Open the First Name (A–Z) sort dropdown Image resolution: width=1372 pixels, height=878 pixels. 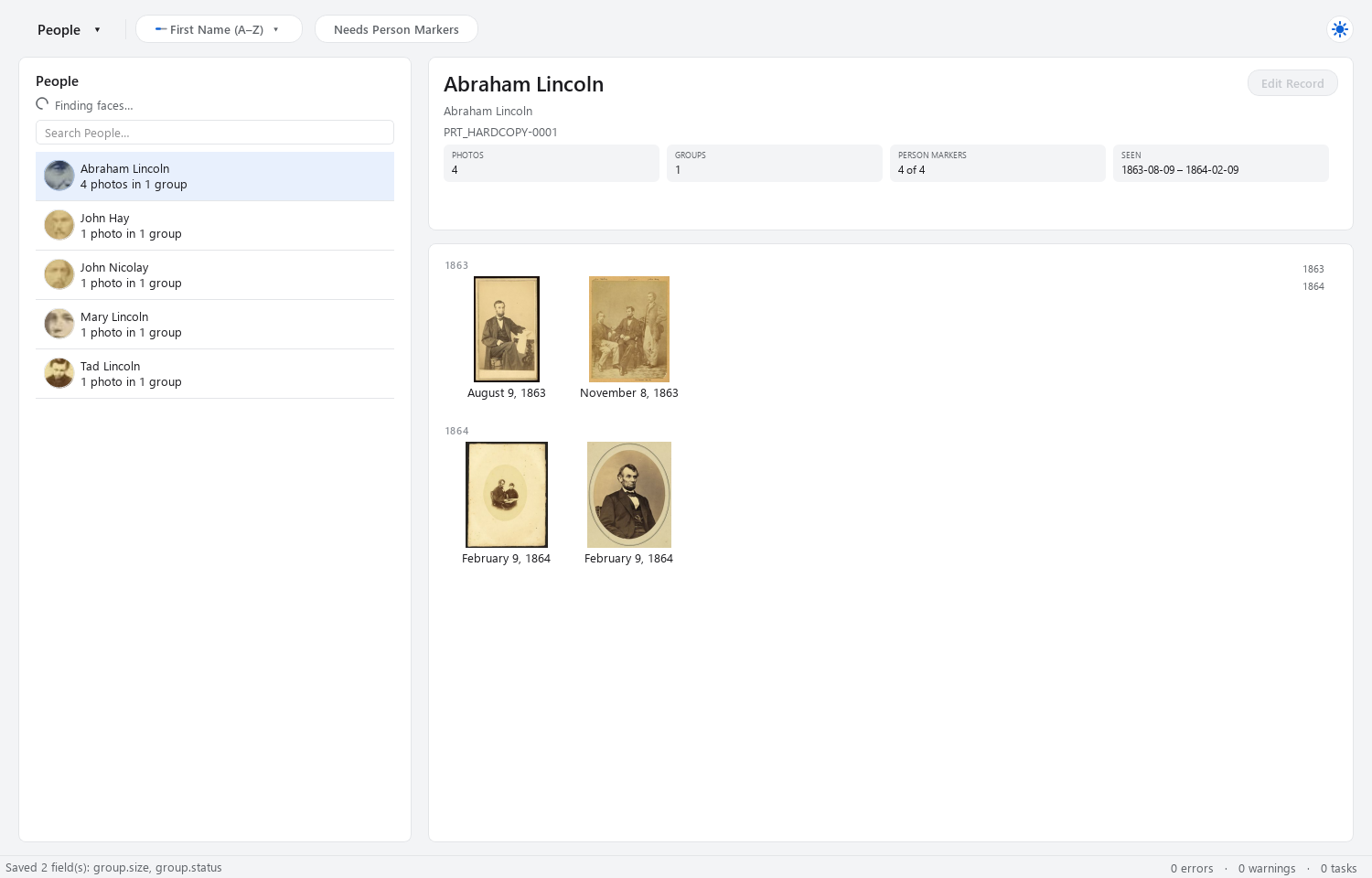tap(219, 29)
